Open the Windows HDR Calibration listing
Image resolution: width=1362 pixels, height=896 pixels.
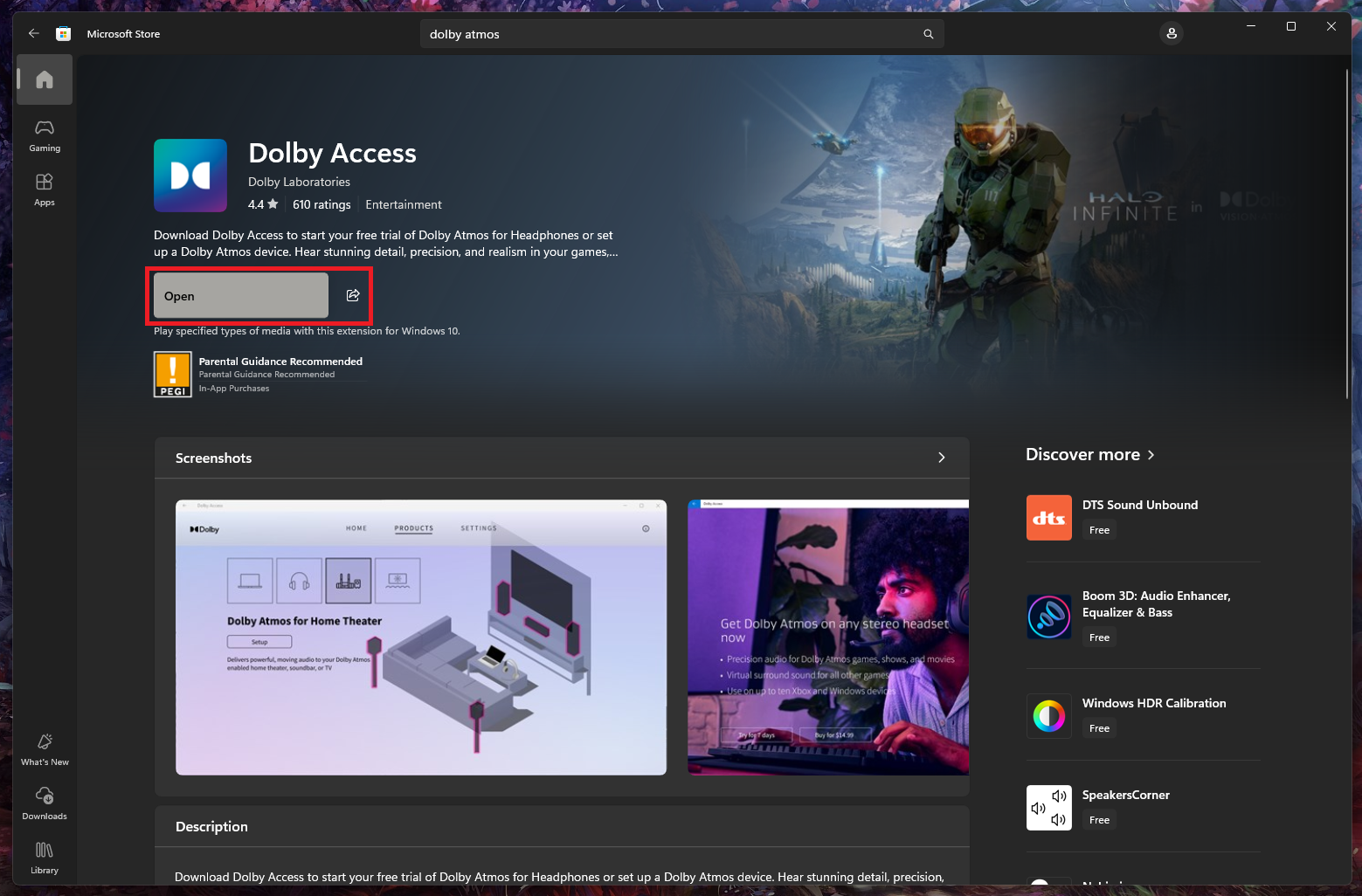tap(1153, 703)
